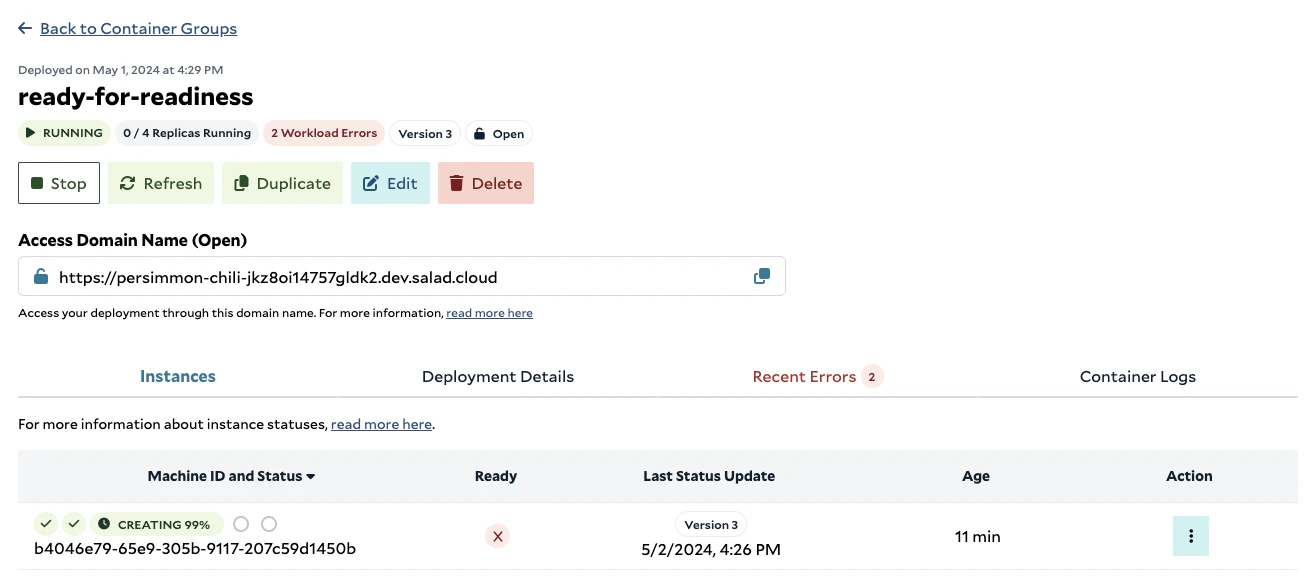Image resolution: width=1312 pixels, height=576 pixels.
Task: Click the CREATING 99% progress badge
Action: (x=157, y=524)
